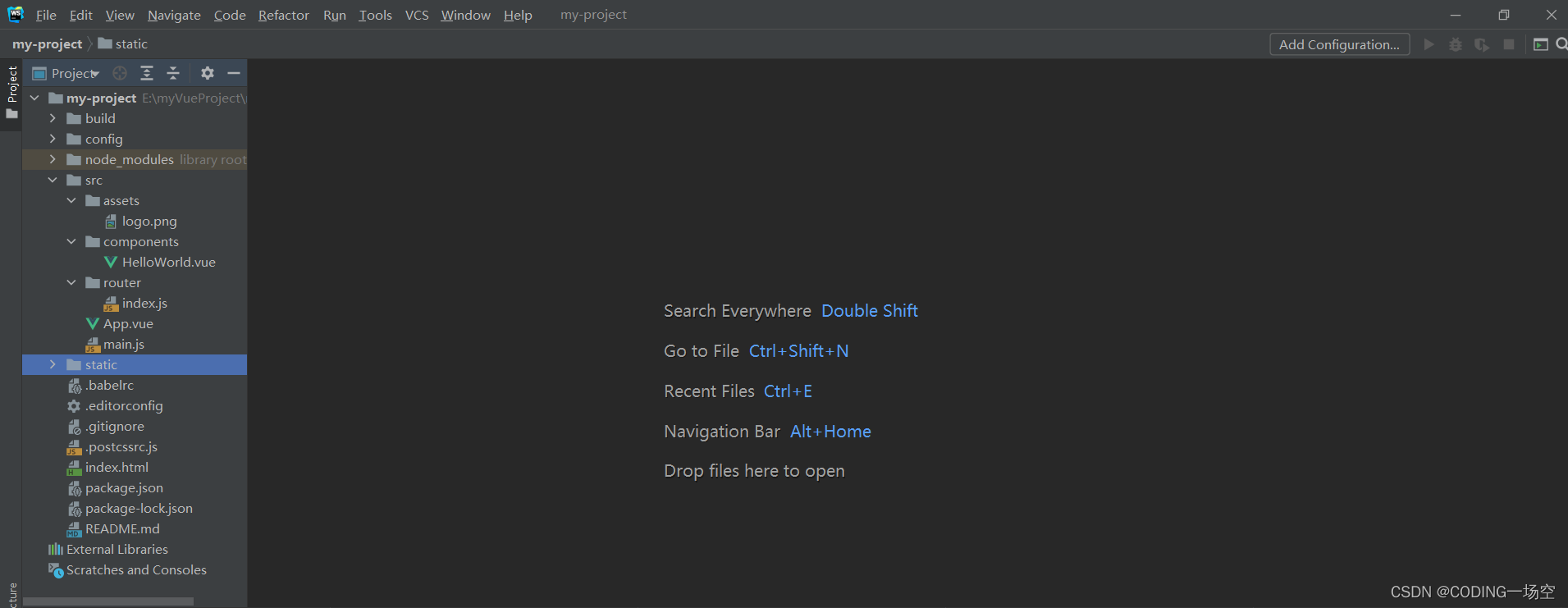1568x608 pixels.
Task: Click static breadcrumb in navigation bar
Action: 123,44
